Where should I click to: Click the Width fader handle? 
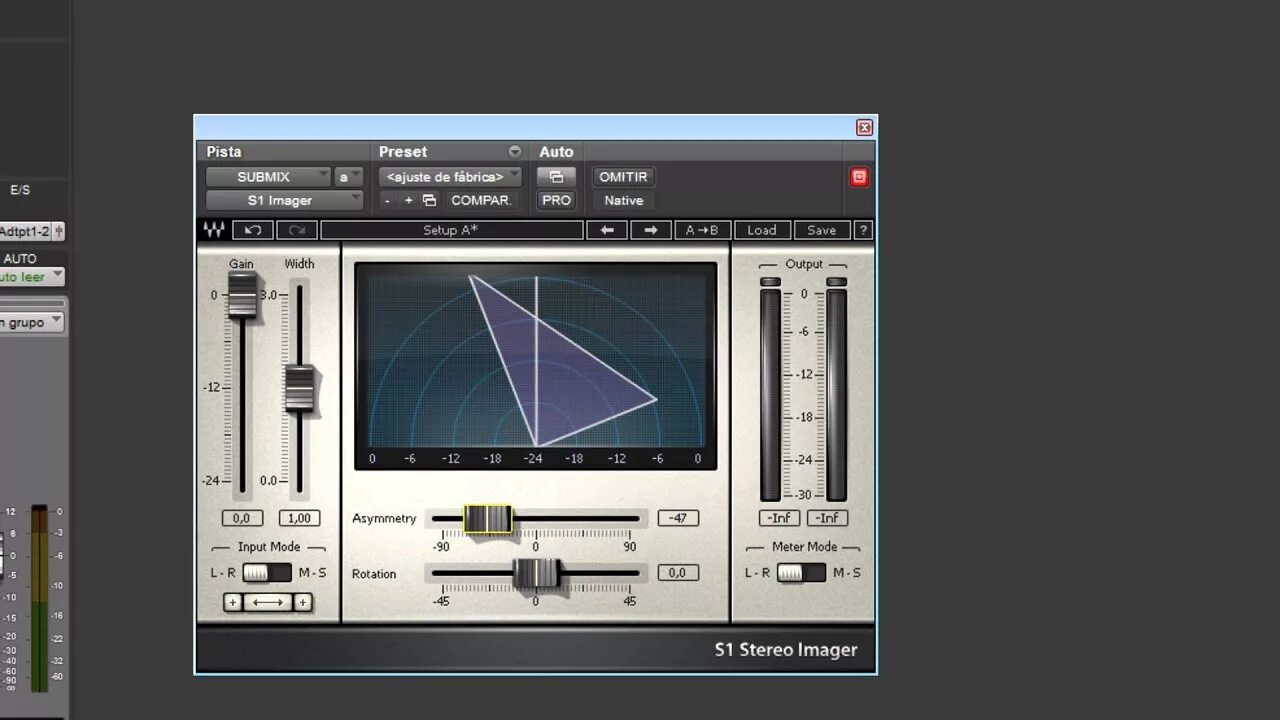(x=299, y=389)
